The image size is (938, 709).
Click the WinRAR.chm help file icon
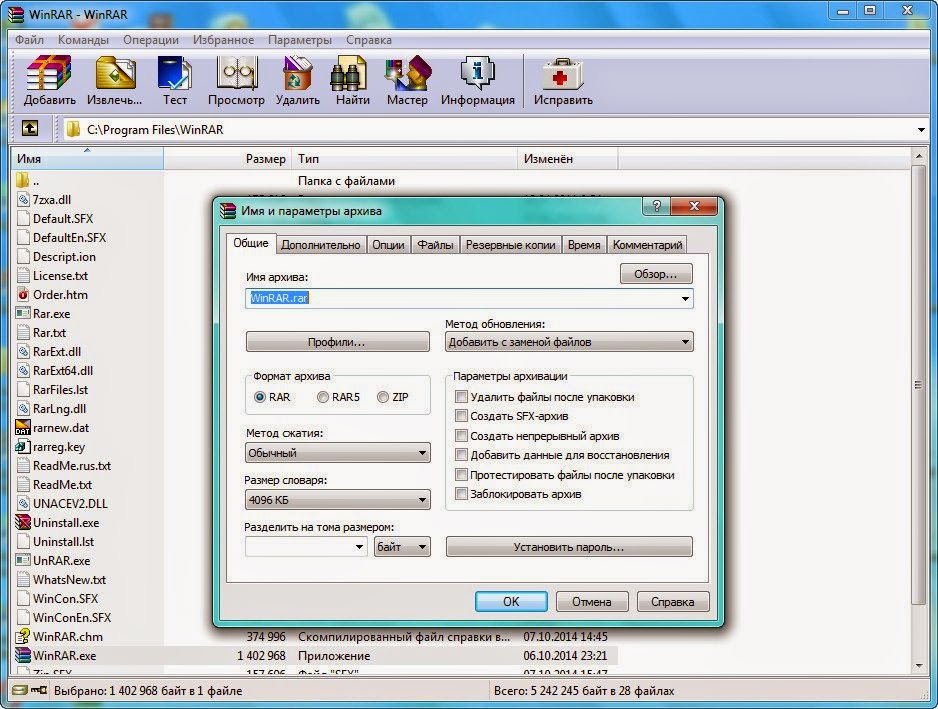(x=23, y=636)
